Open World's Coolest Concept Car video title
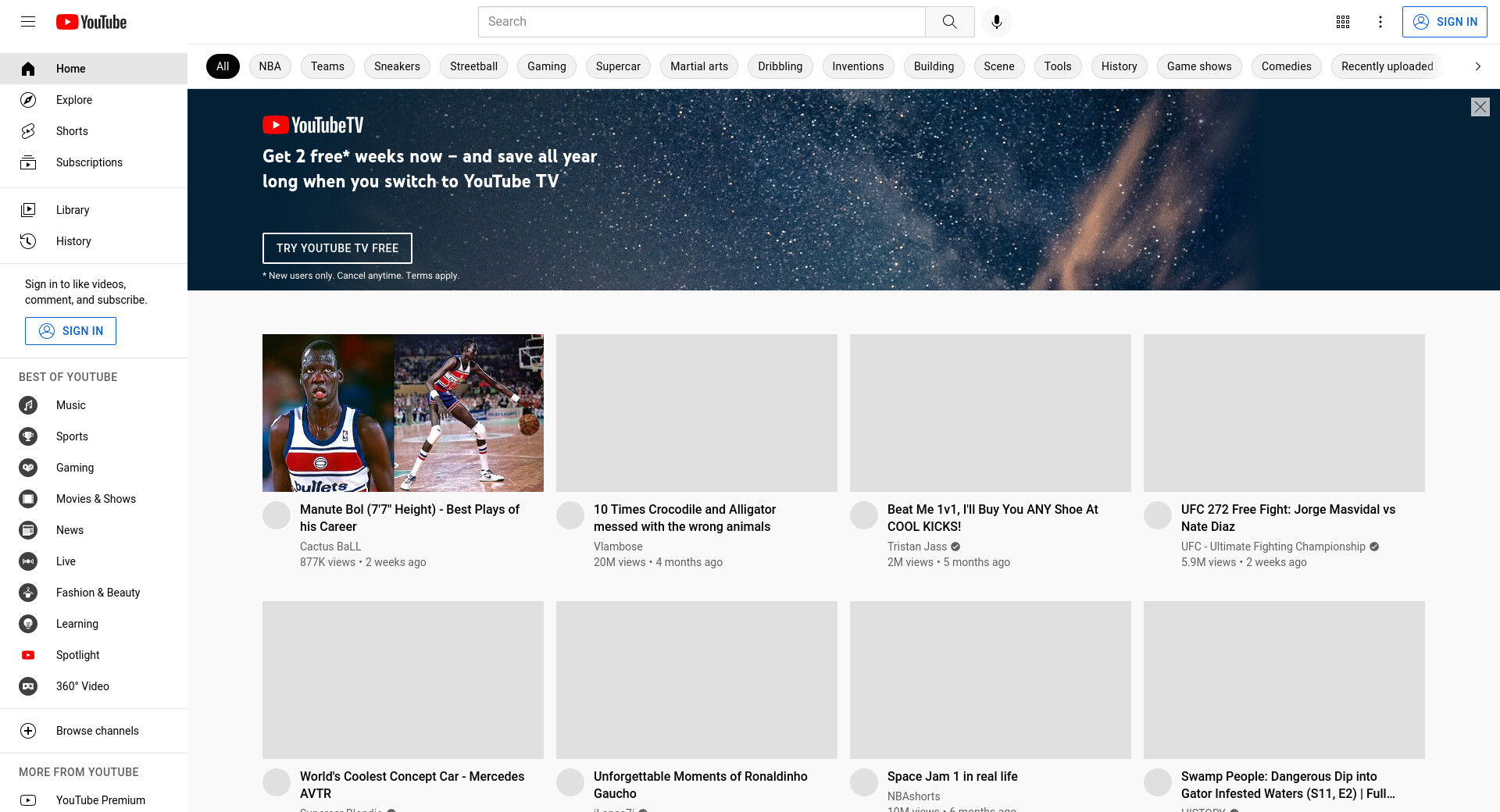Image resolution: width=1500 pixels, height=812 pixels. 412,785
